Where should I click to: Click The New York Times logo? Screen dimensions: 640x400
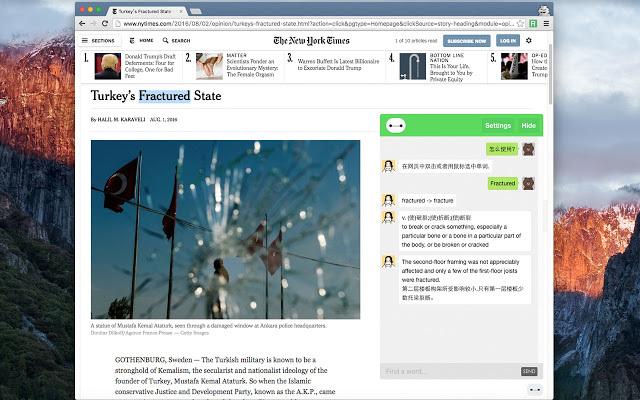pos(311,40)
